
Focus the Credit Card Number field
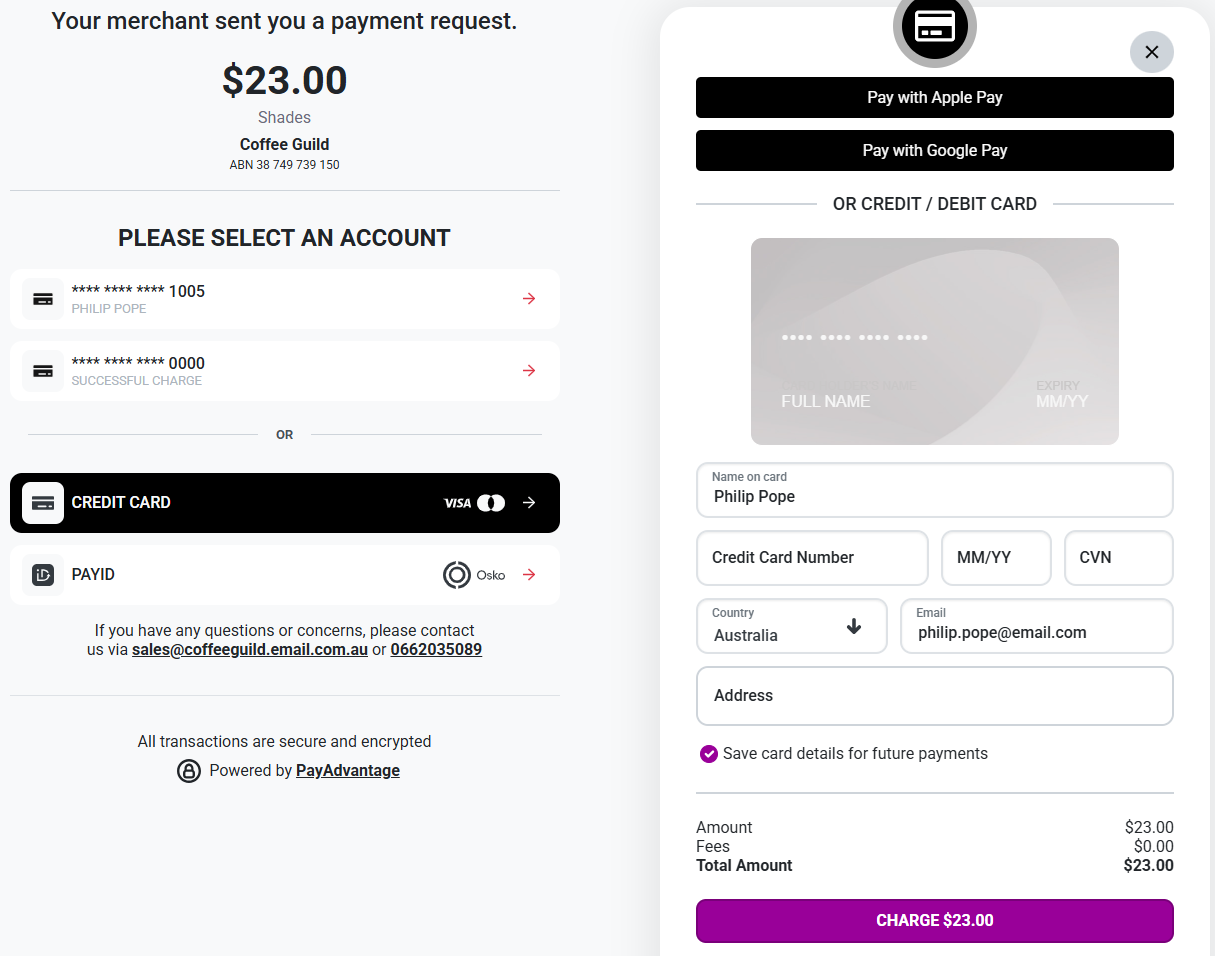click(812, 558)
